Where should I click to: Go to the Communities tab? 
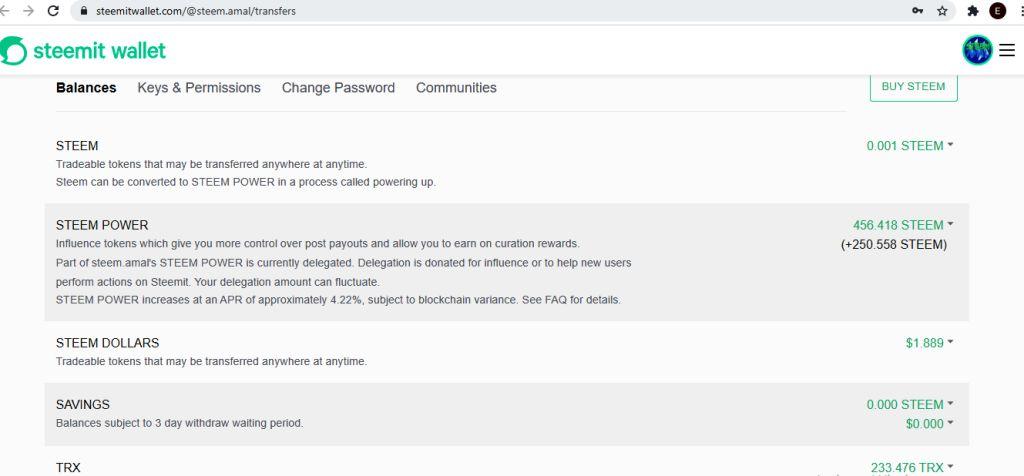point(456,88)
